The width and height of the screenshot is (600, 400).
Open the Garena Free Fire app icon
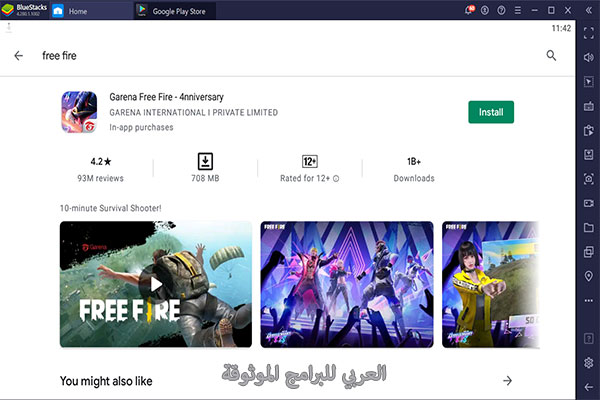pos(79,112)
